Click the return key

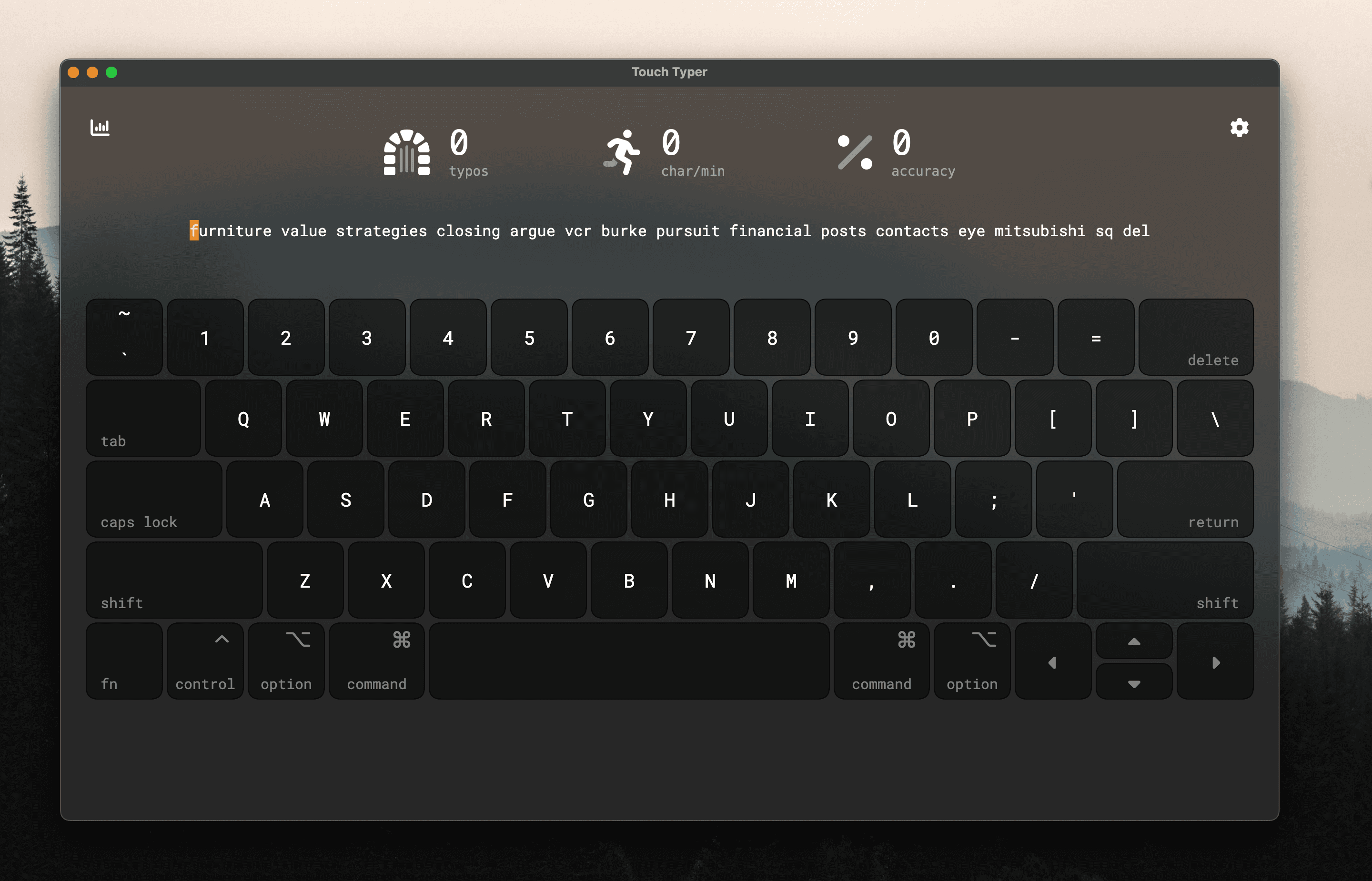point(1185,500)
